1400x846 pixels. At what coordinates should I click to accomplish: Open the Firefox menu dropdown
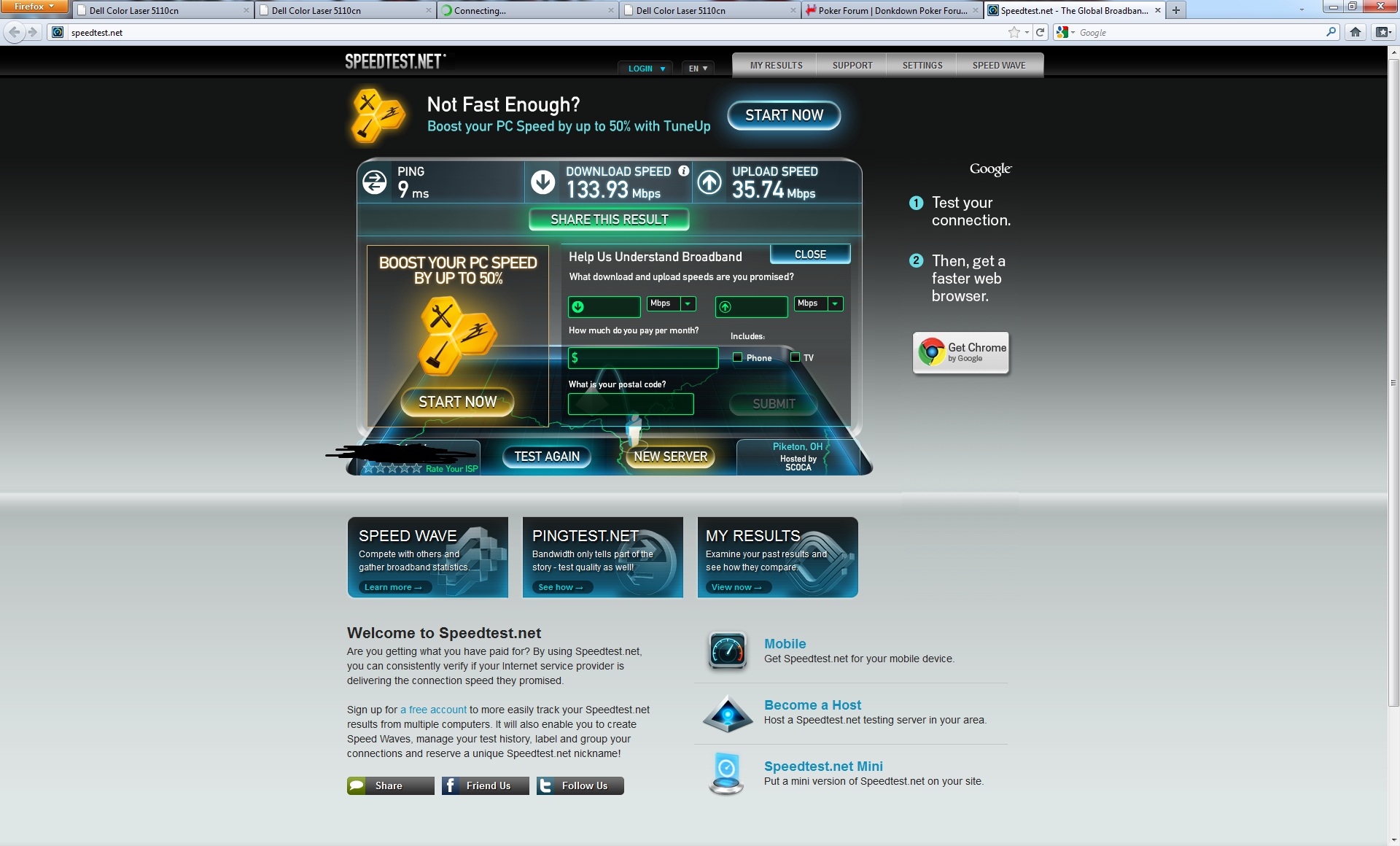pos(34,7)
